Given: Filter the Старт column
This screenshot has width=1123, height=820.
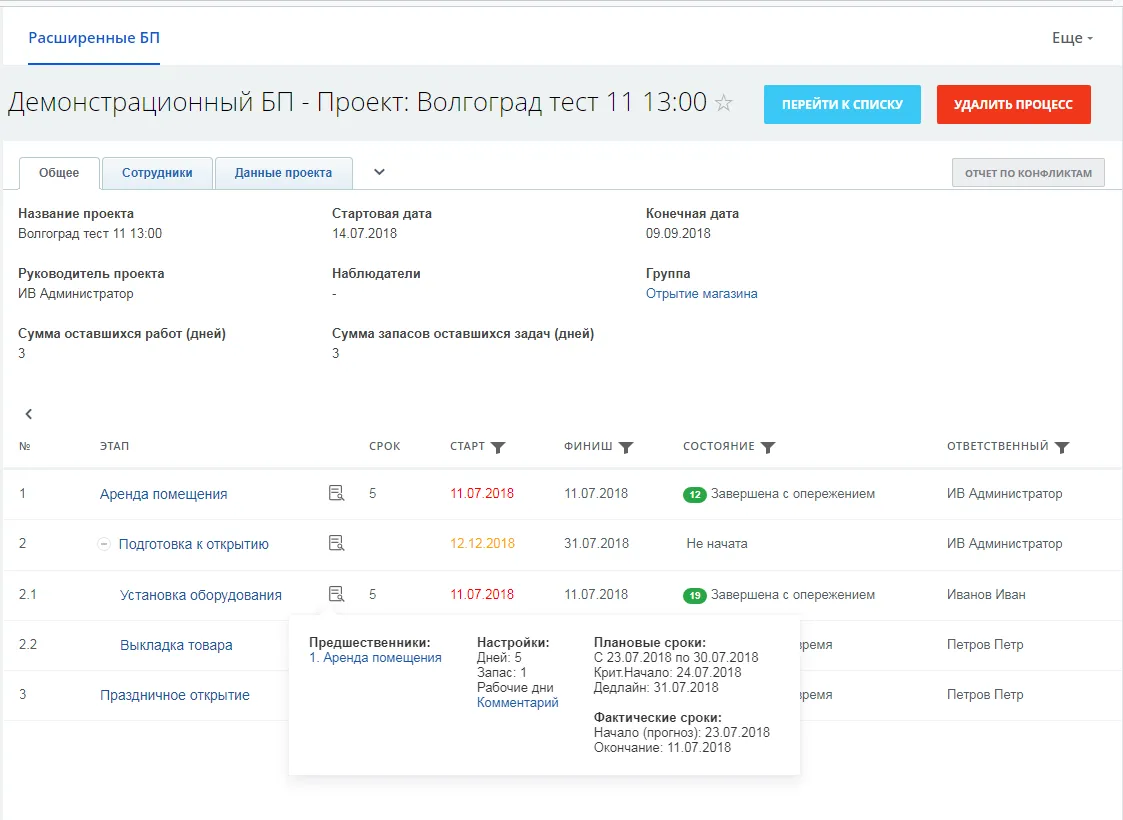Looking at the screenshot, I should click(x=498, y=447).
